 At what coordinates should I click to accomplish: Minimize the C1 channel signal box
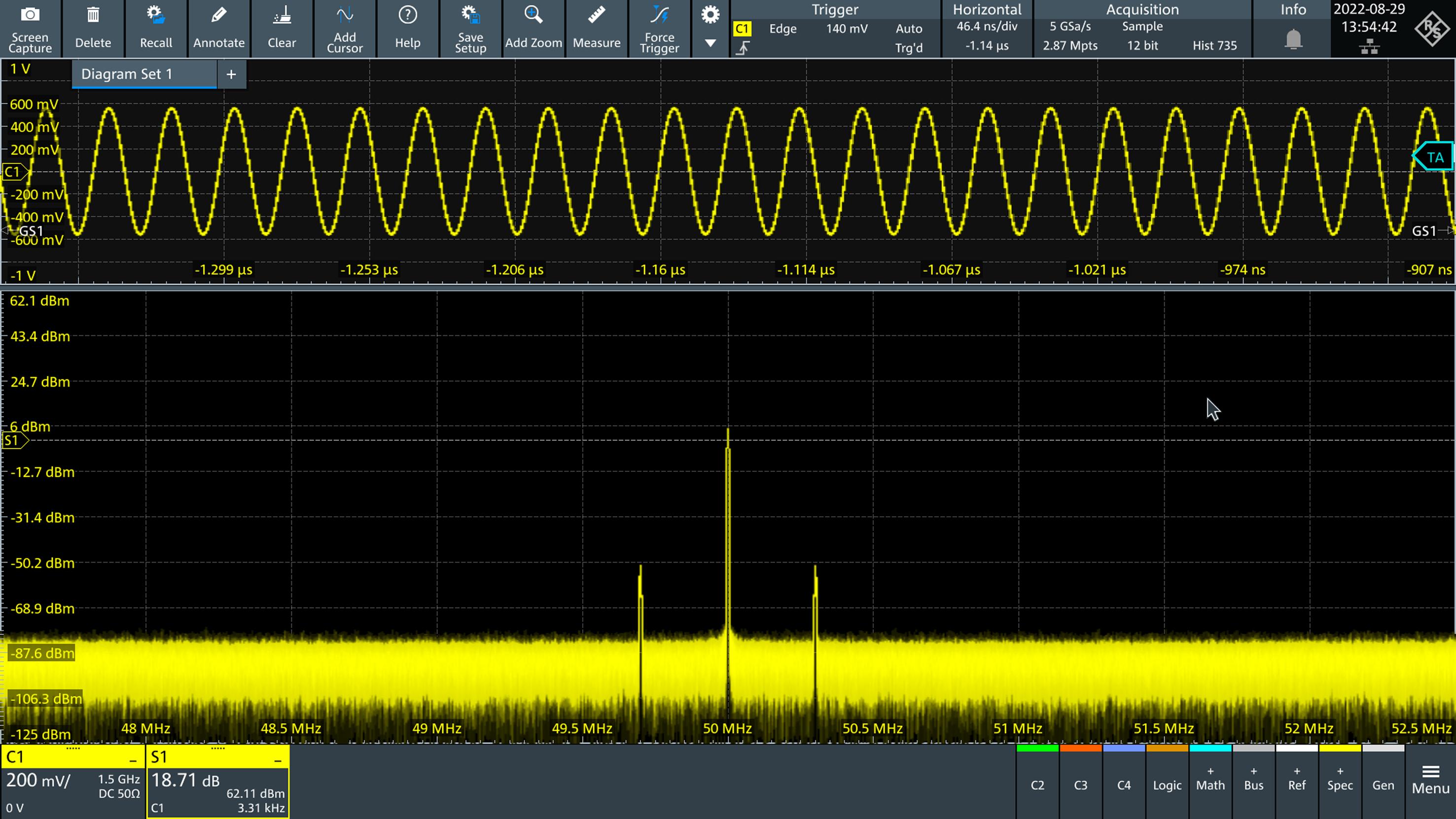133,761
